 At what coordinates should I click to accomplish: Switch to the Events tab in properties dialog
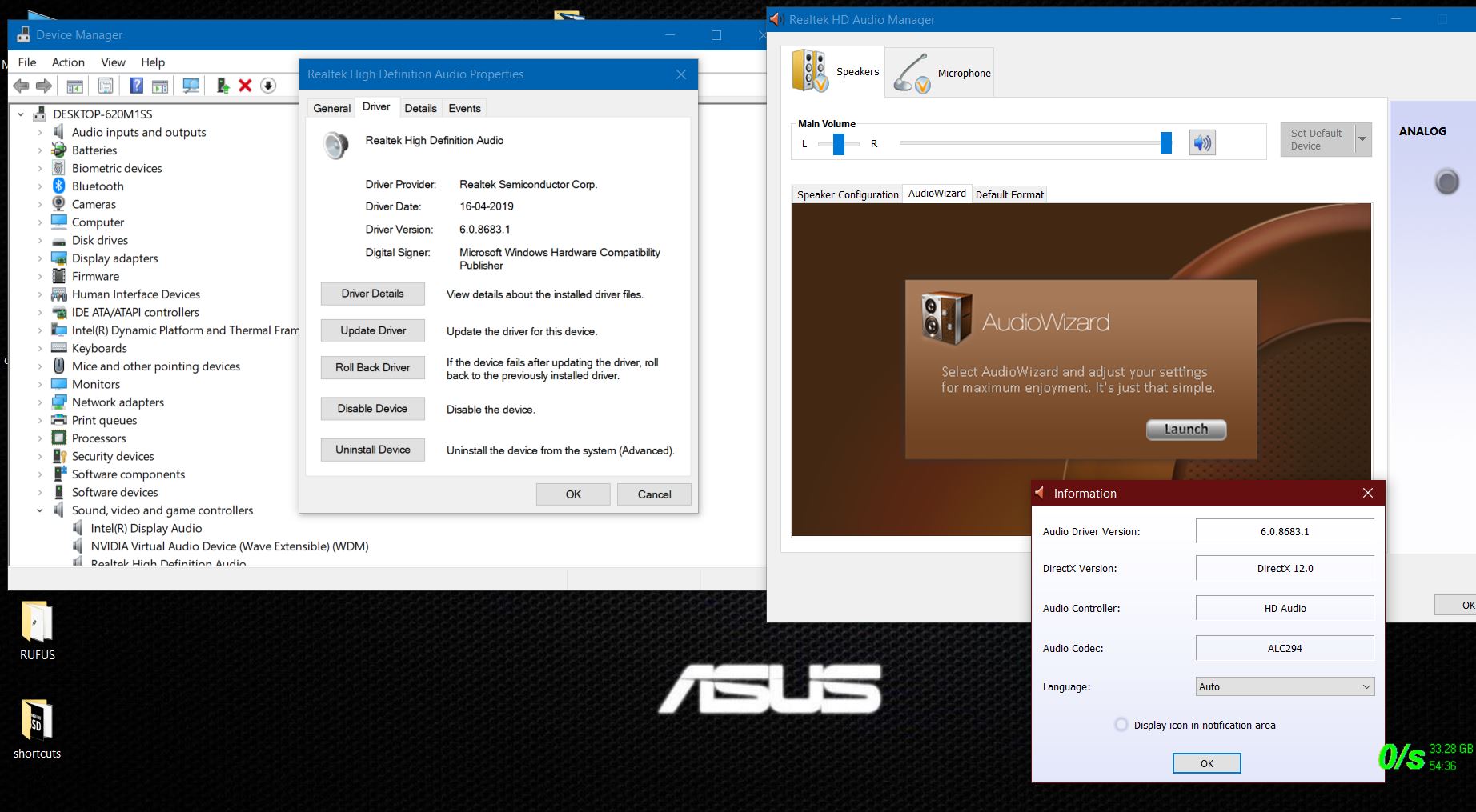[464, 108]
